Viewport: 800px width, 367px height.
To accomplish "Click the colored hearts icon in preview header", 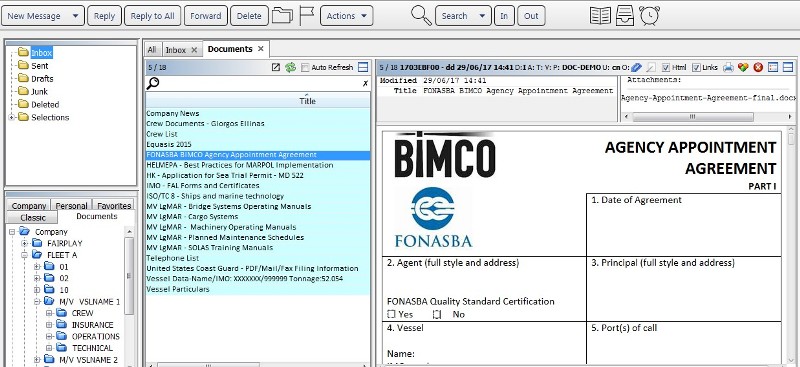I will [x=743, y=67].
